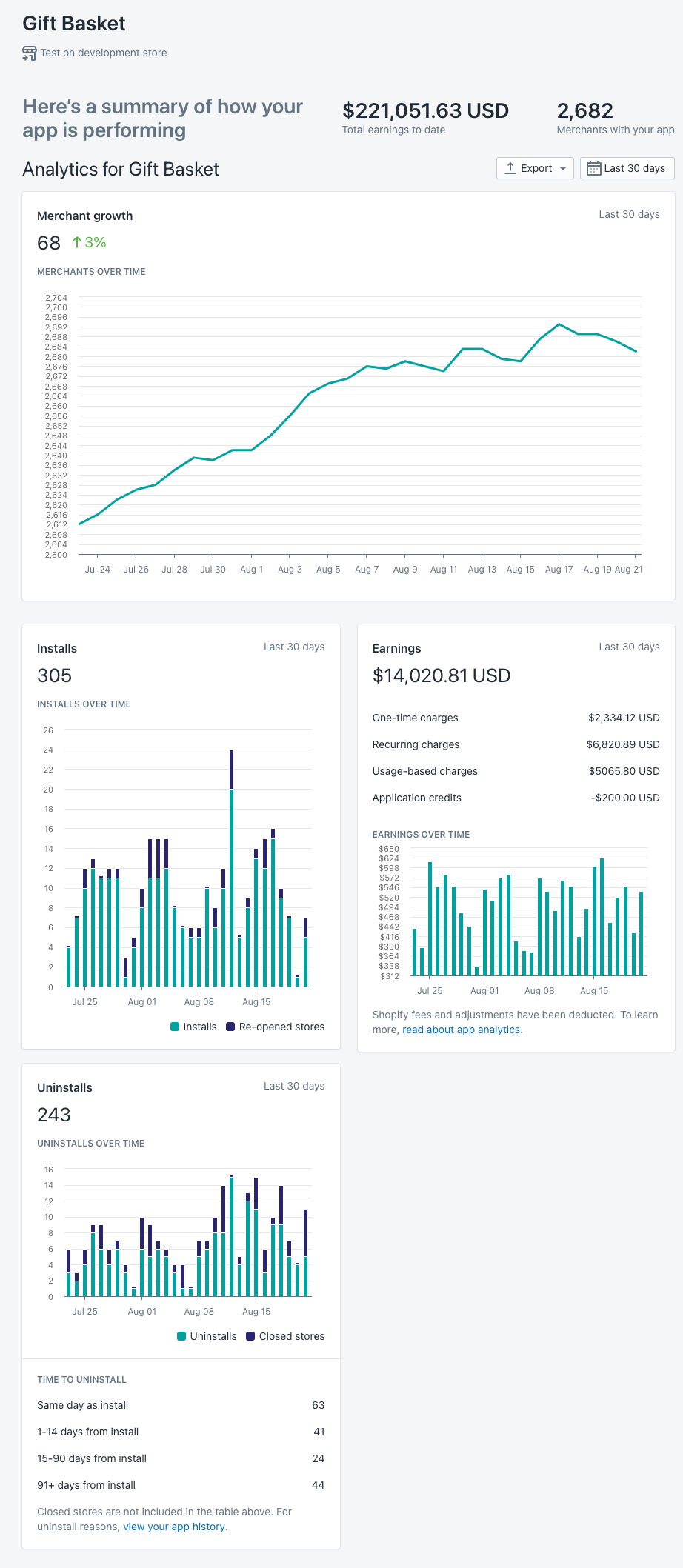Click the Usage-based charges label
Viewport: 683px width, 1568px height.
(424, 771)
